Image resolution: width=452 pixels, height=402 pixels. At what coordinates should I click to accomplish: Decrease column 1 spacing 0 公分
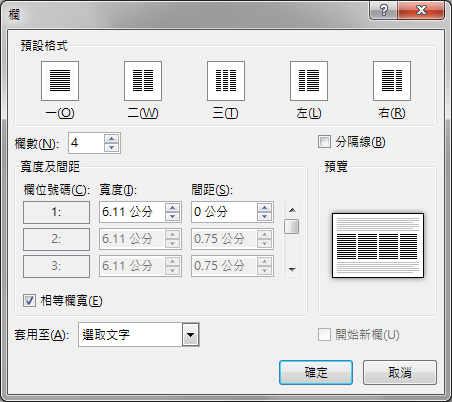(x=264, y=216)
